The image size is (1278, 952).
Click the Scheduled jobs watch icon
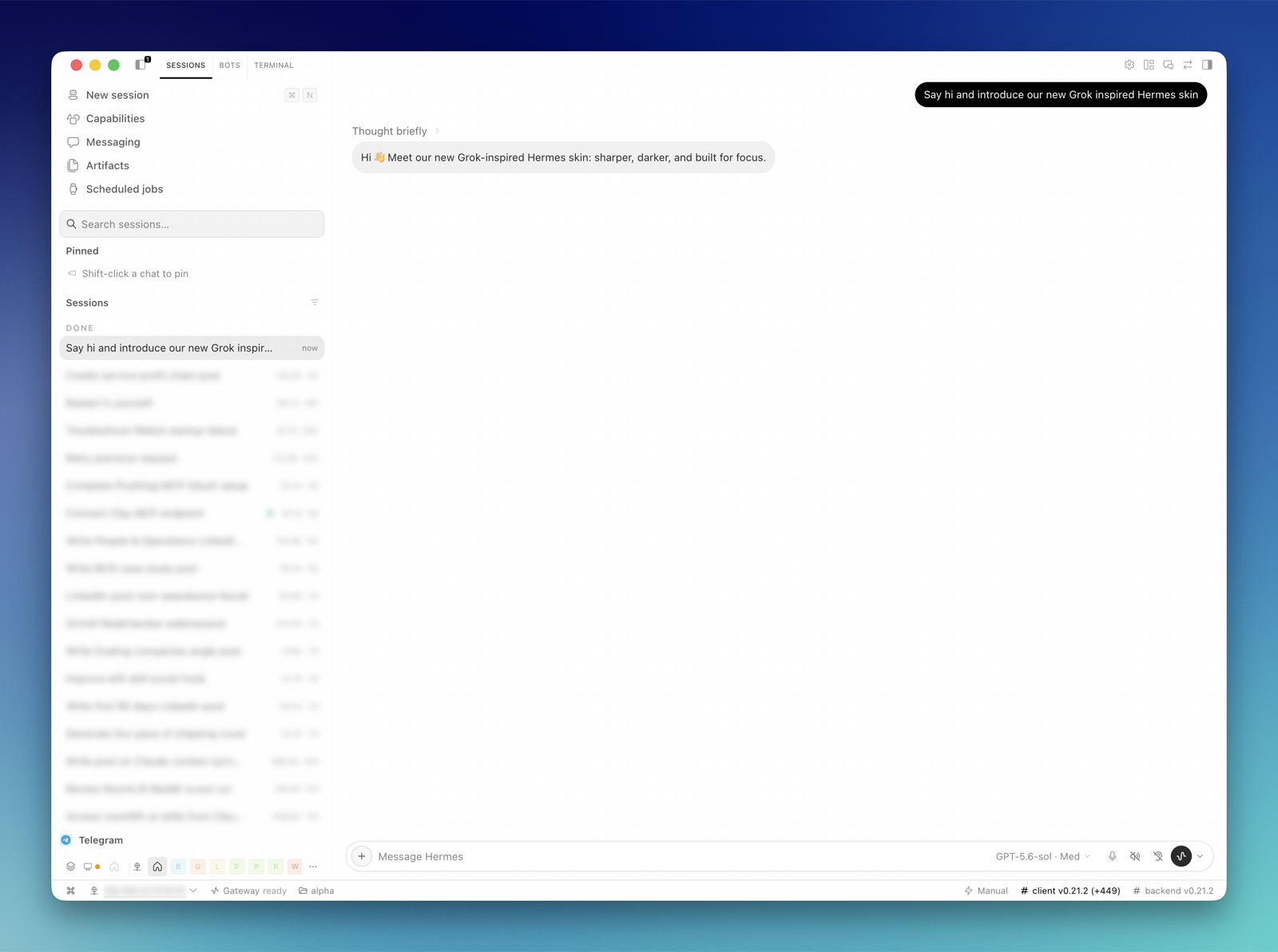pyautogui.click(x=73, y=189)
